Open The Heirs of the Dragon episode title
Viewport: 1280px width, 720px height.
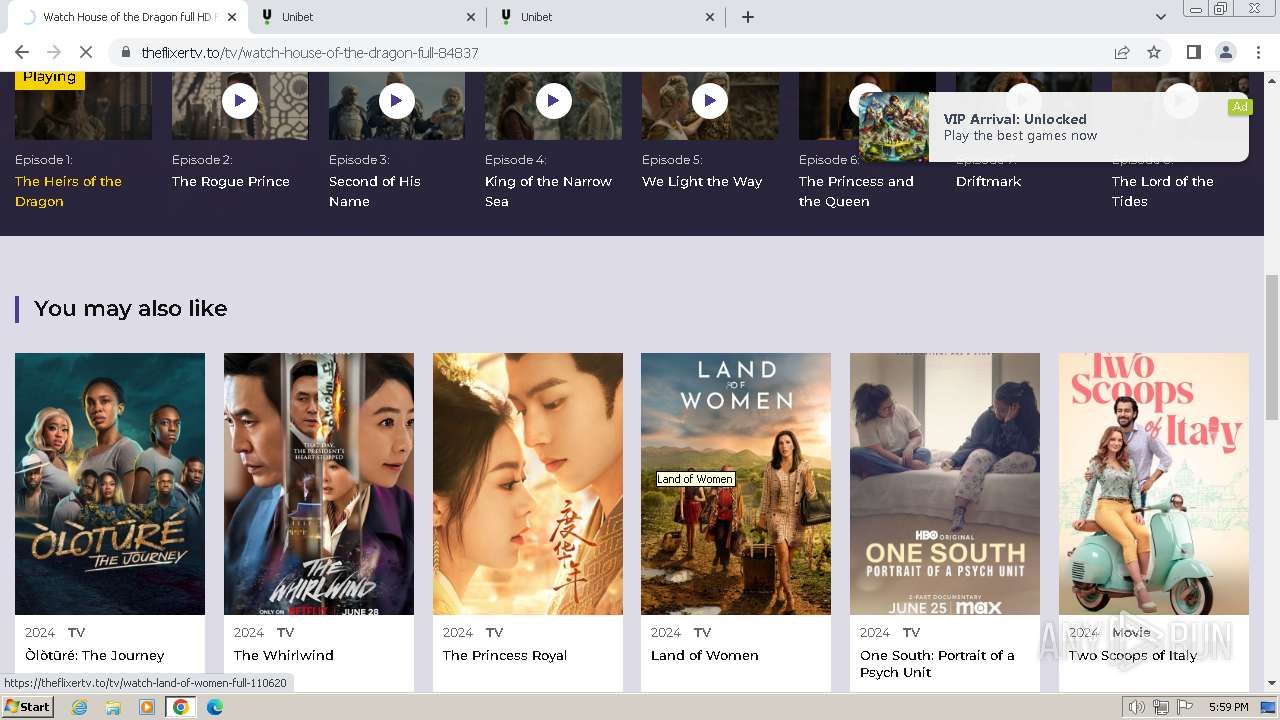point(68,191)
